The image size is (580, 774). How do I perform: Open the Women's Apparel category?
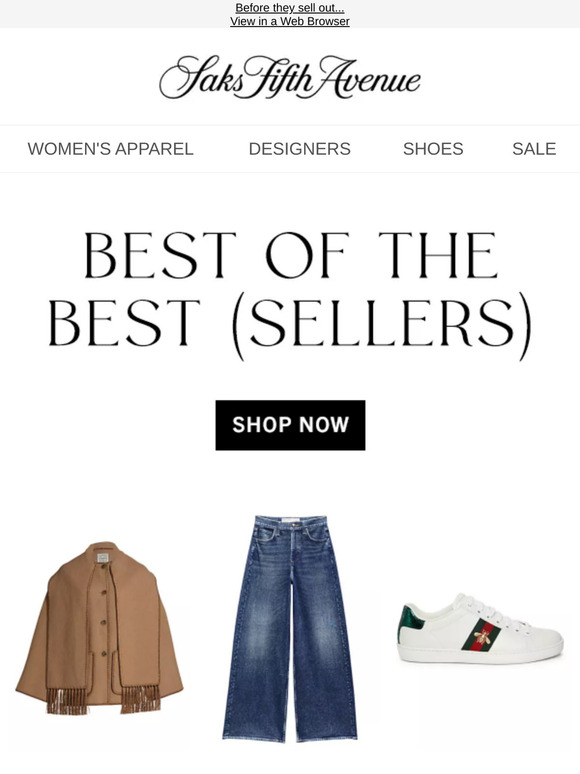pyautogui.click(x=110, y=149)
